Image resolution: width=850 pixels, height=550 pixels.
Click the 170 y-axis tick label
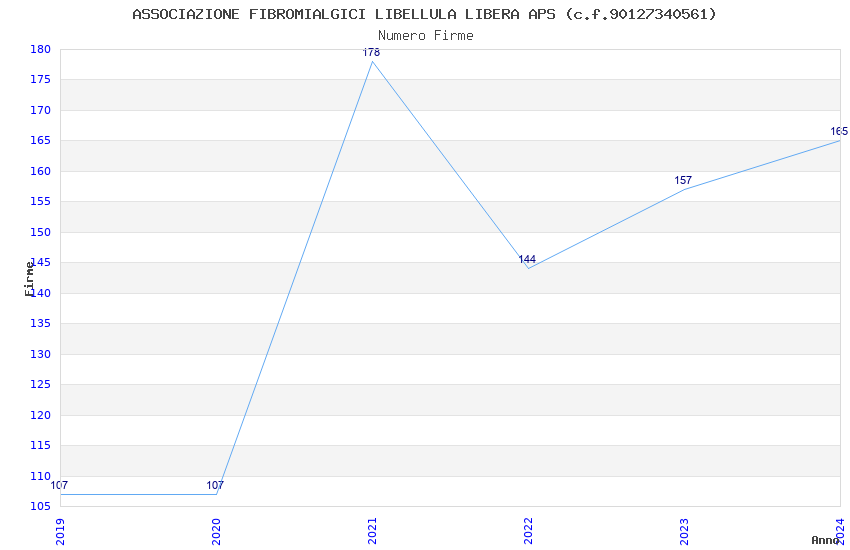[x=41, y=111]
